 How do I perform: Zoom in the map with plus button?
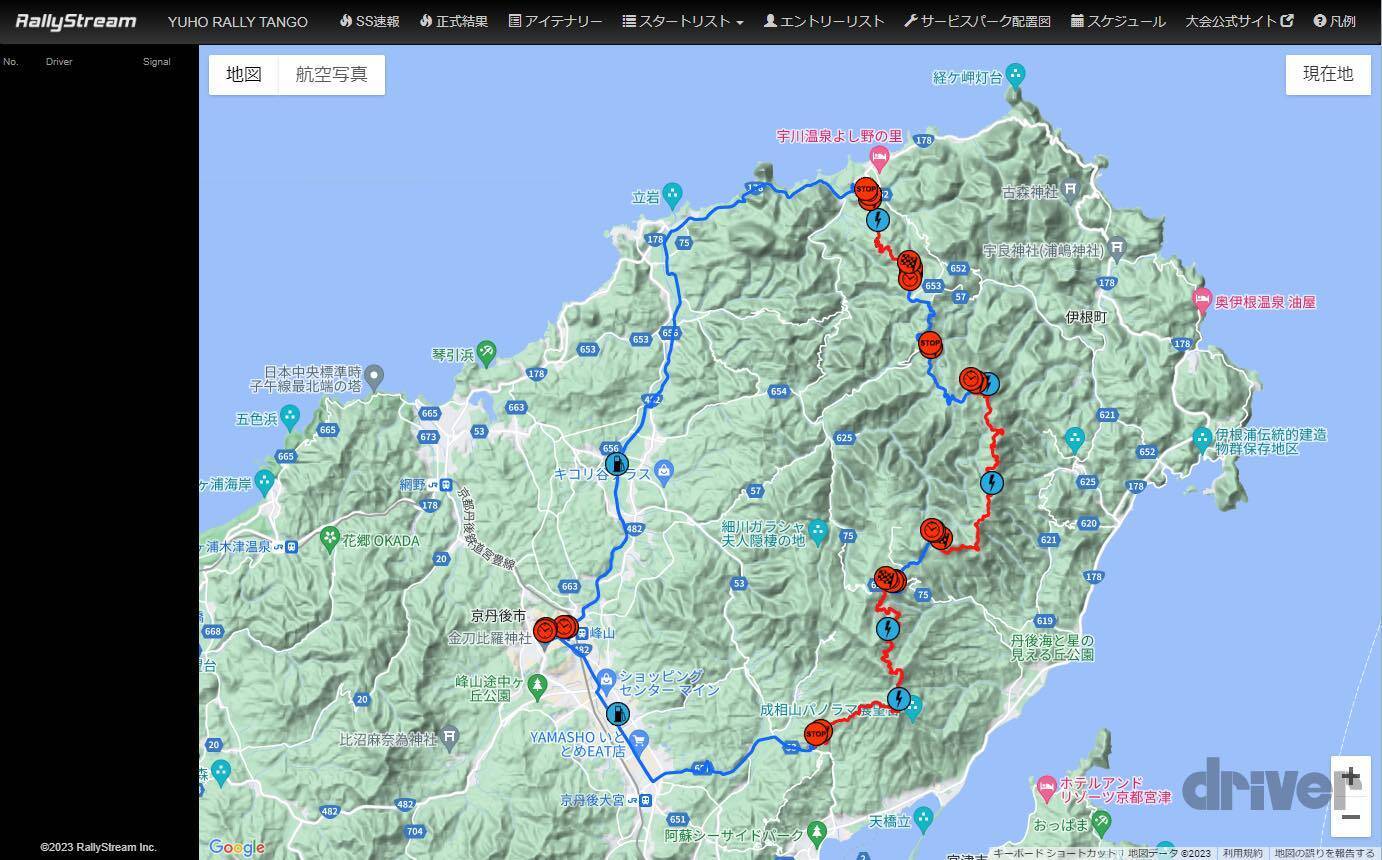[1350, 776]
